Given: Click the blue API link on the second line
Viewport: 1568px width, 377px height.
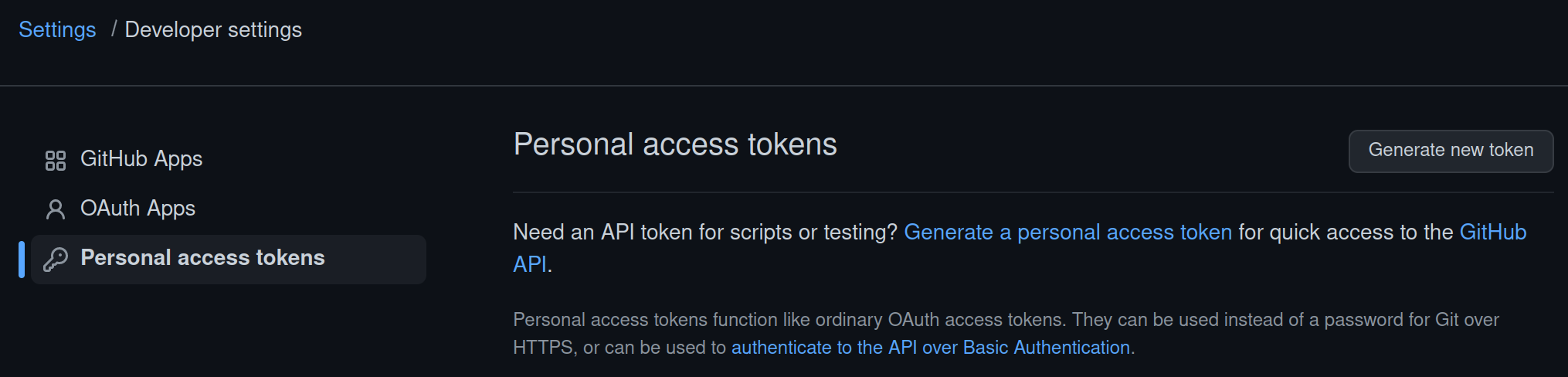Looking at the screenshot, I should (x=530, y=264).
